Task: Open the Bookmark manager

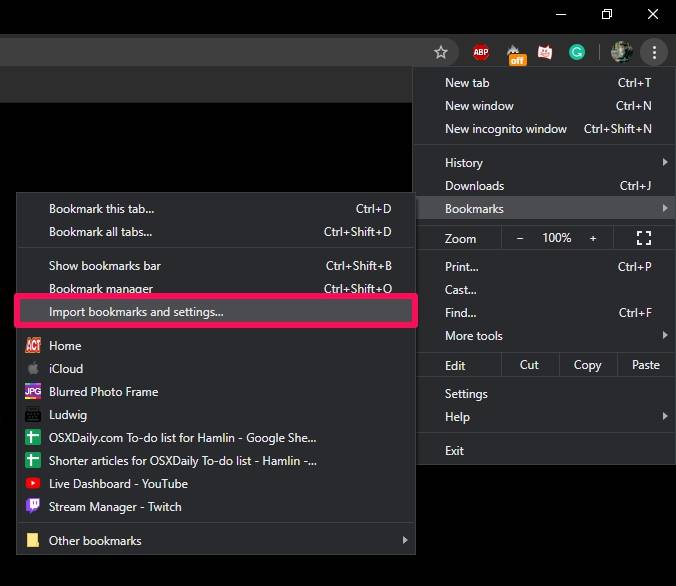Action: point(216,288)
